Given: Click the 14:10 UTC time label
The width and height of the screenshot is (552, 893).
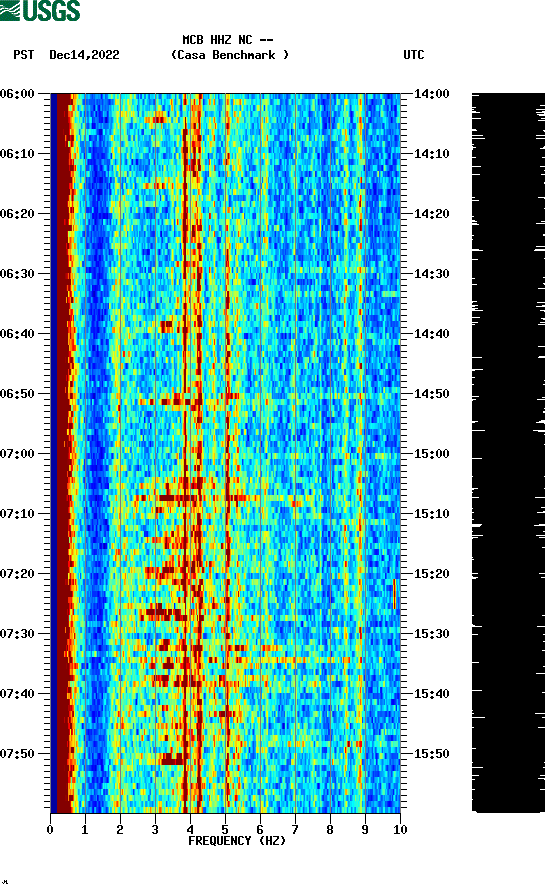Looking at the screenshot, I should pos(432,154).
